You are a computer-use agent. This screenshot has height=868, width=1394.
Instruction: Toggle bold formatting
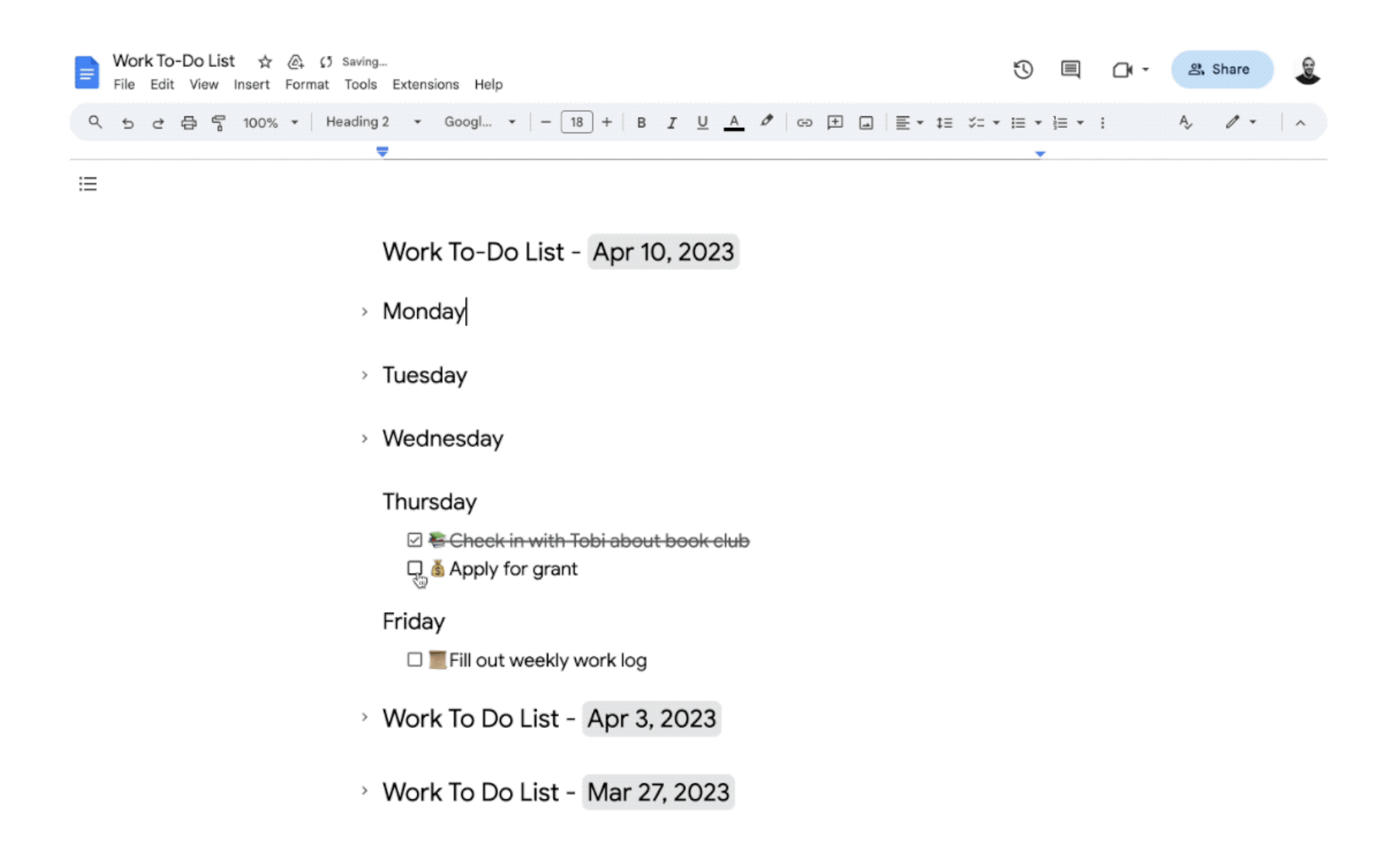click(x=640, y=122)
